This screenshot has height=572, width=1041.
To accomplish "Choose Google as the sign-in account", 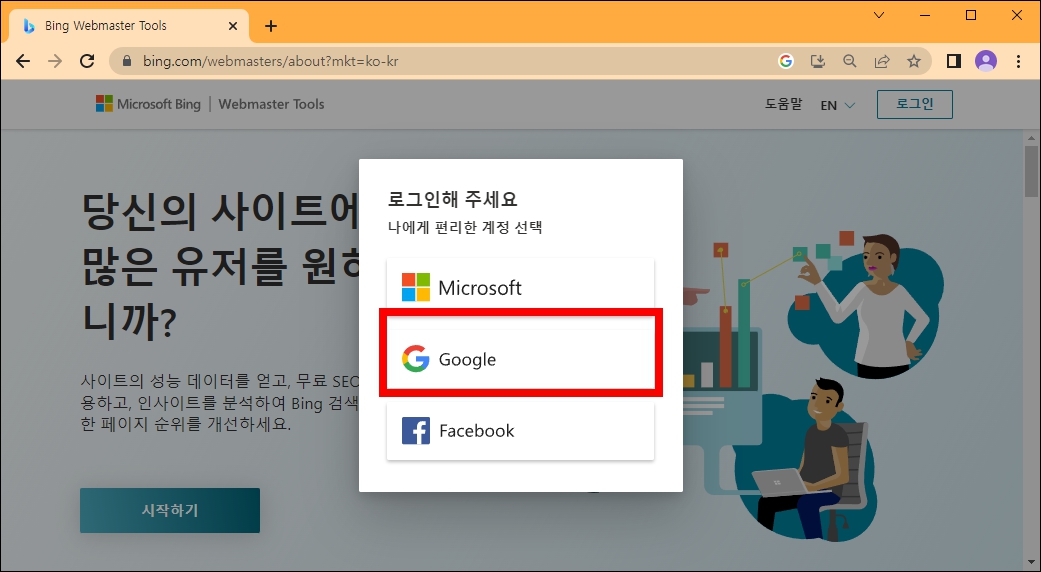I will click(x=520, y=359).
